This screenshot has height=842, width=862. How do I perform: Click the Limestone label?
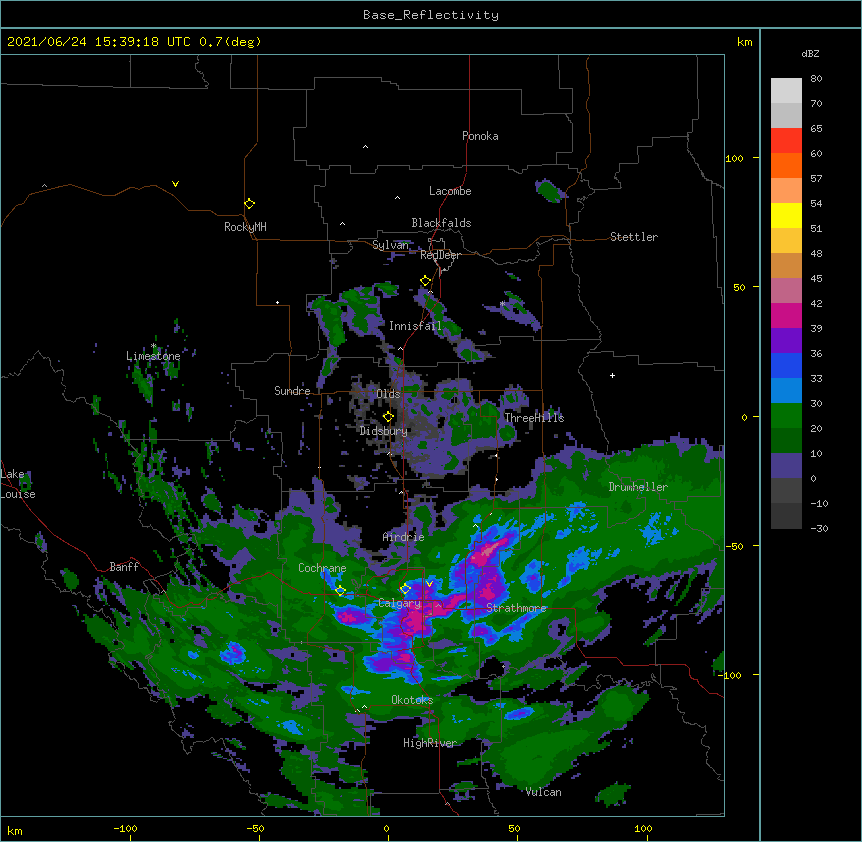(x=153, y=356)
